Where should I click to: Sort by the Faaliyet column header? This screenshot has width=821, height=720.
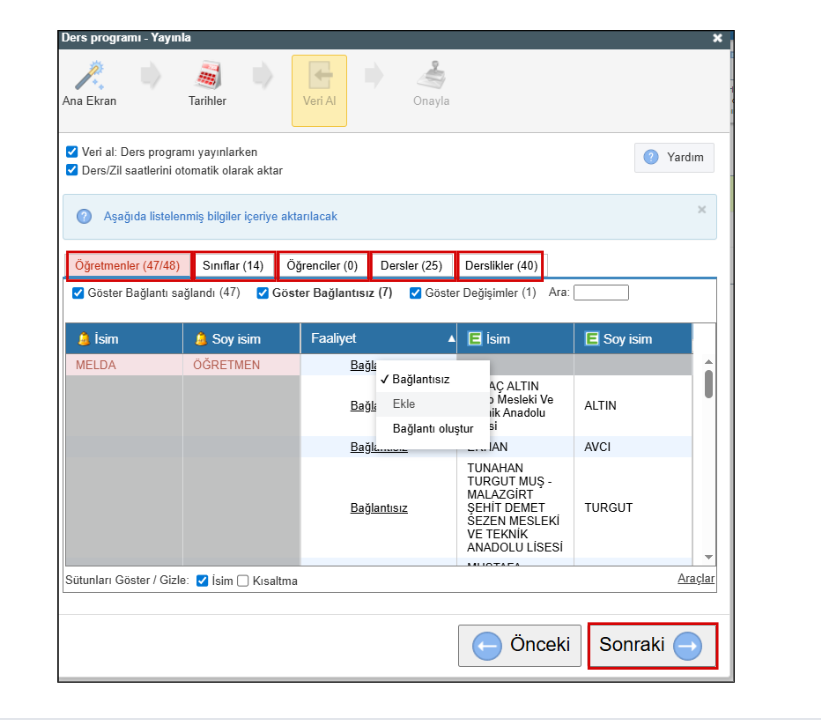pyautogui.click(x=377, y=339)
